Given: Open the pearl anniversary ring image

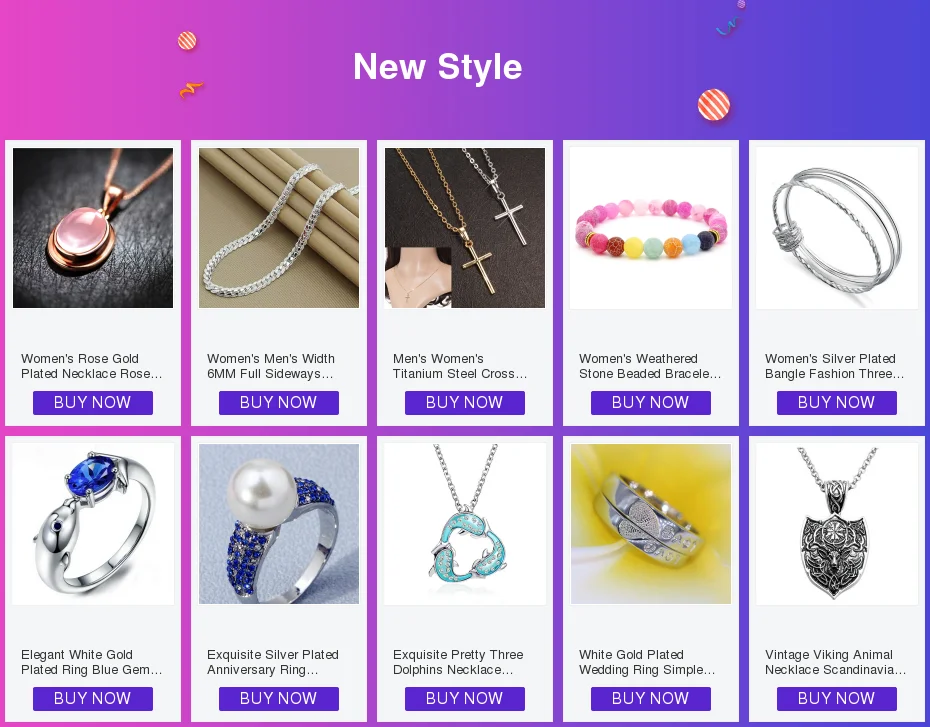Looking at the screenshot, I should pyautogui.click(x=279, y=524).
